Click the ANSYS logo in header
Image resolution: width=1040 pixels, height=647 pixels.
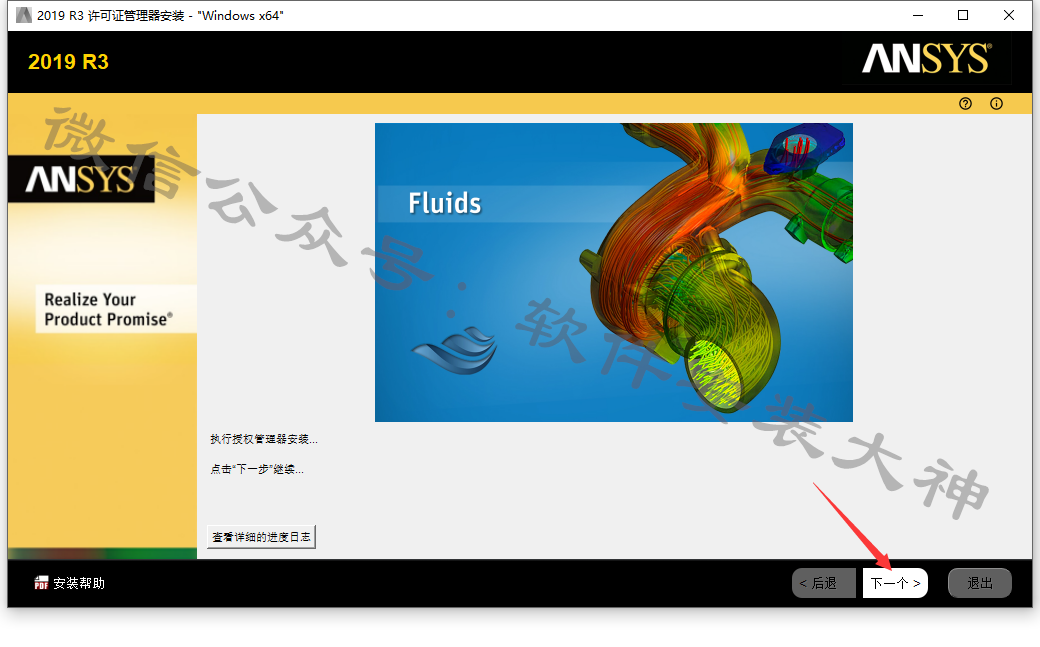pyautogui.click(x=927, y=58)
